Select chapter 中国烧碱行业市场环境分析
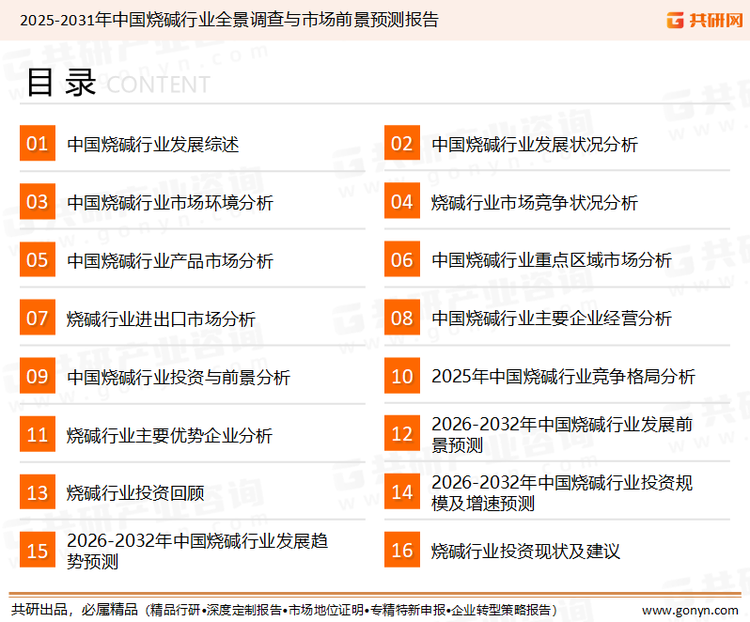 pos(170,202)
